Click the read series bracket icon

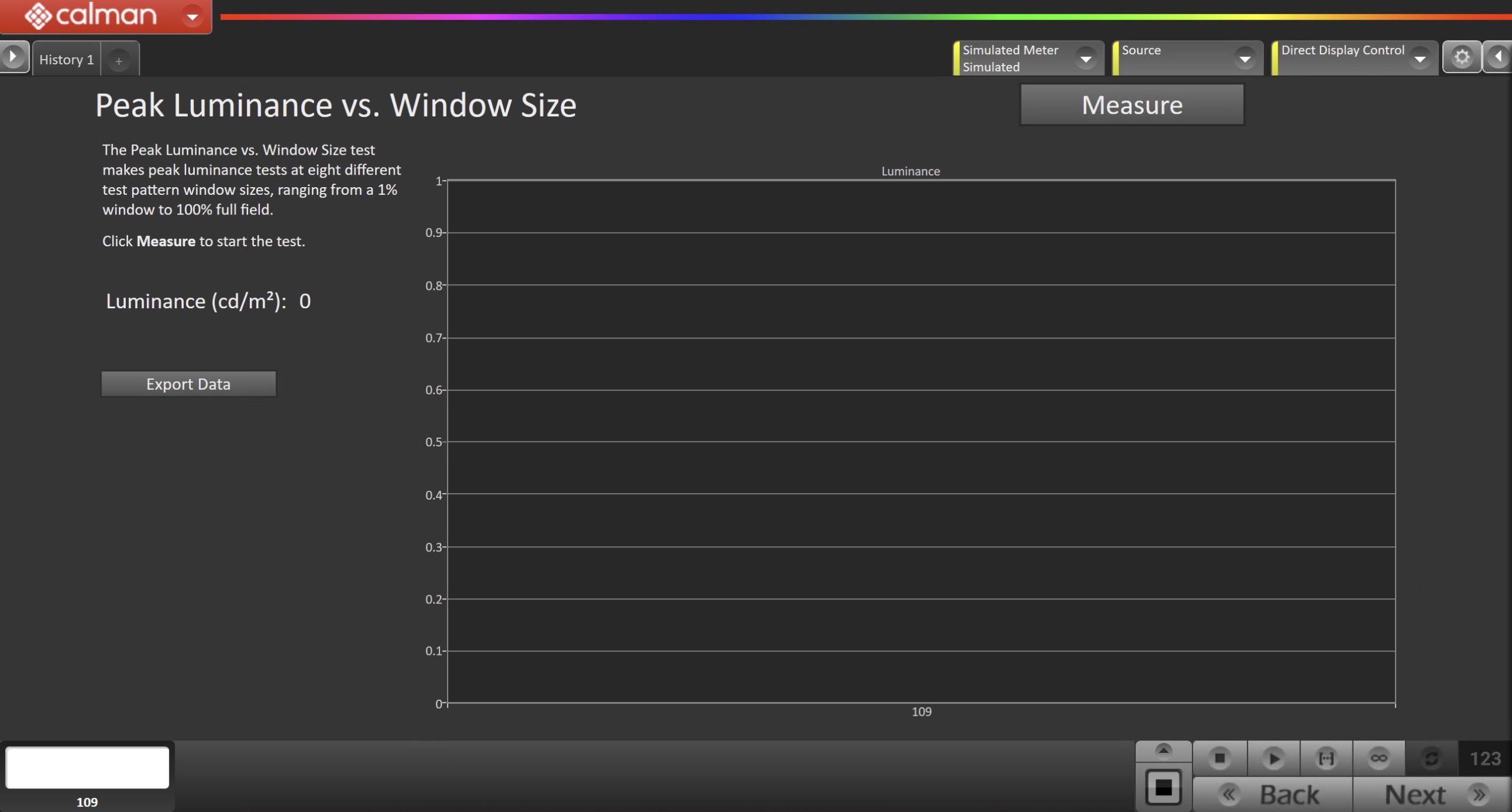point(1326,758)
